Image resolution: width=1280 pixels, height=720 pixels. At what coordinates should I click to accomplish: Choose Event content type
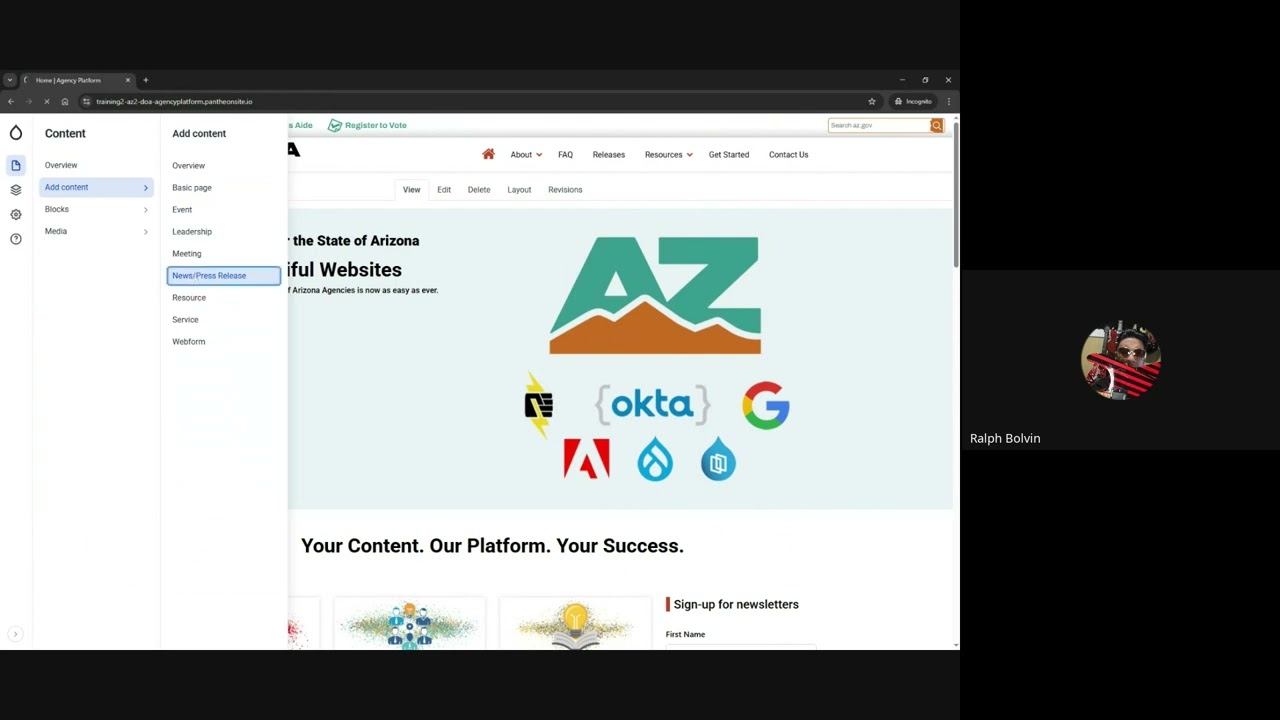tap(182, 210)
